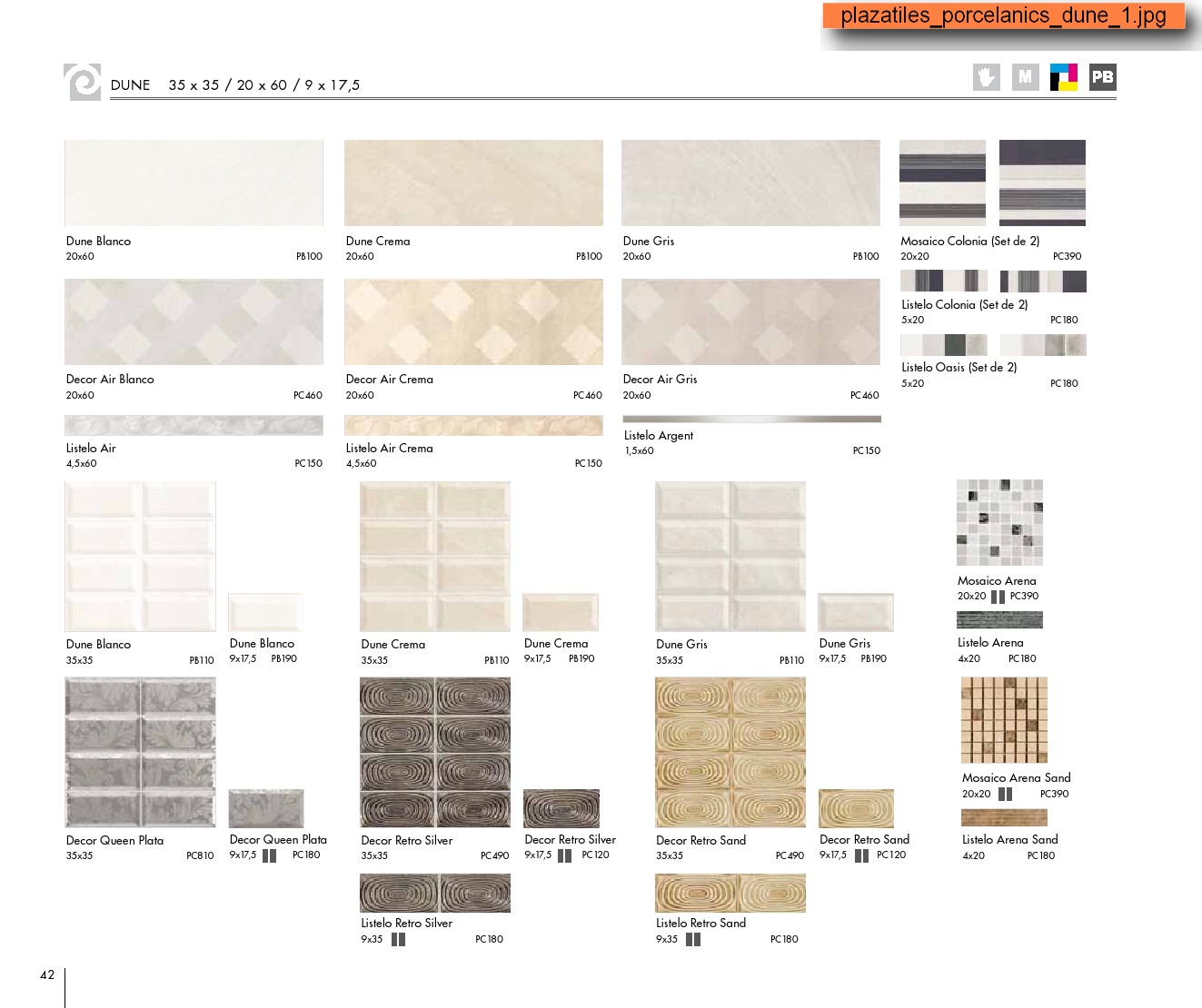This screenshot has height=1008, width=1202.
Task: Click the "Mosaico Colonia (Set de 2)" label
Action: pos(969,242)
